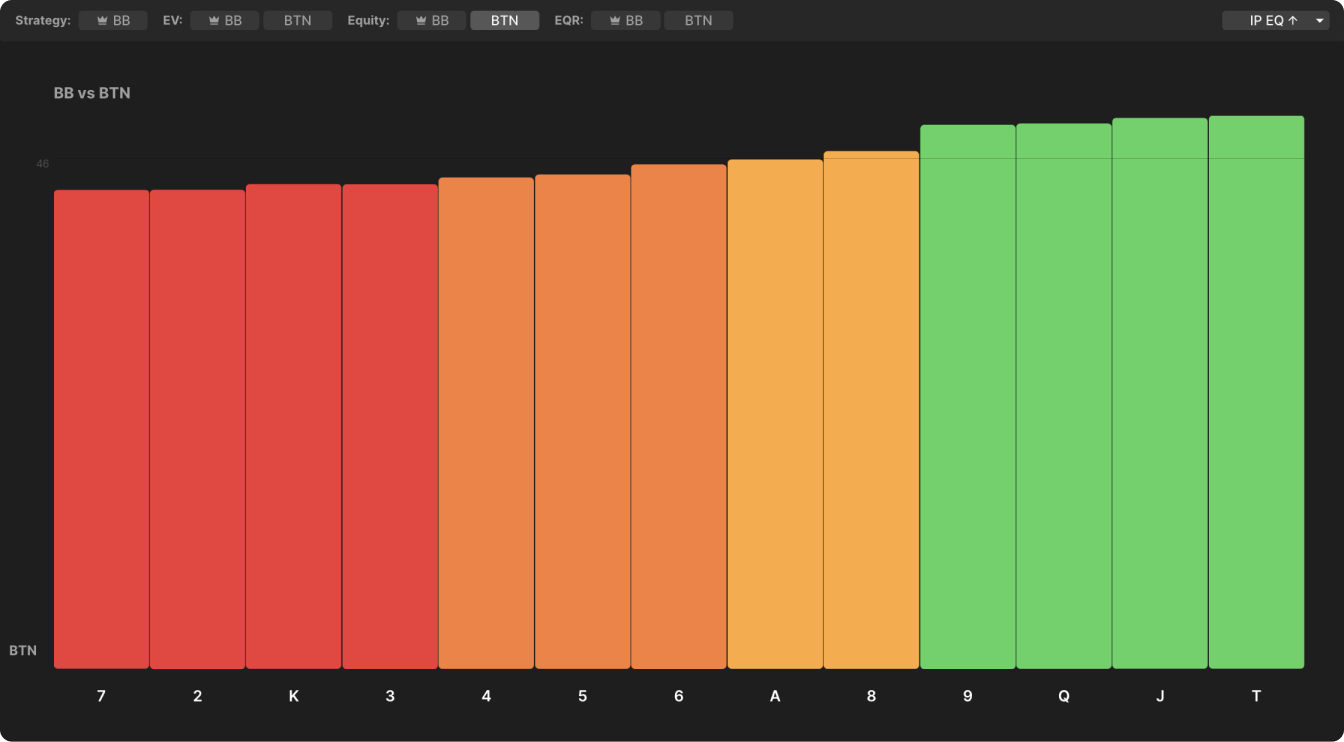Select the Strategy BB crown button
The image size is (1344, 742).
point(113,20)
